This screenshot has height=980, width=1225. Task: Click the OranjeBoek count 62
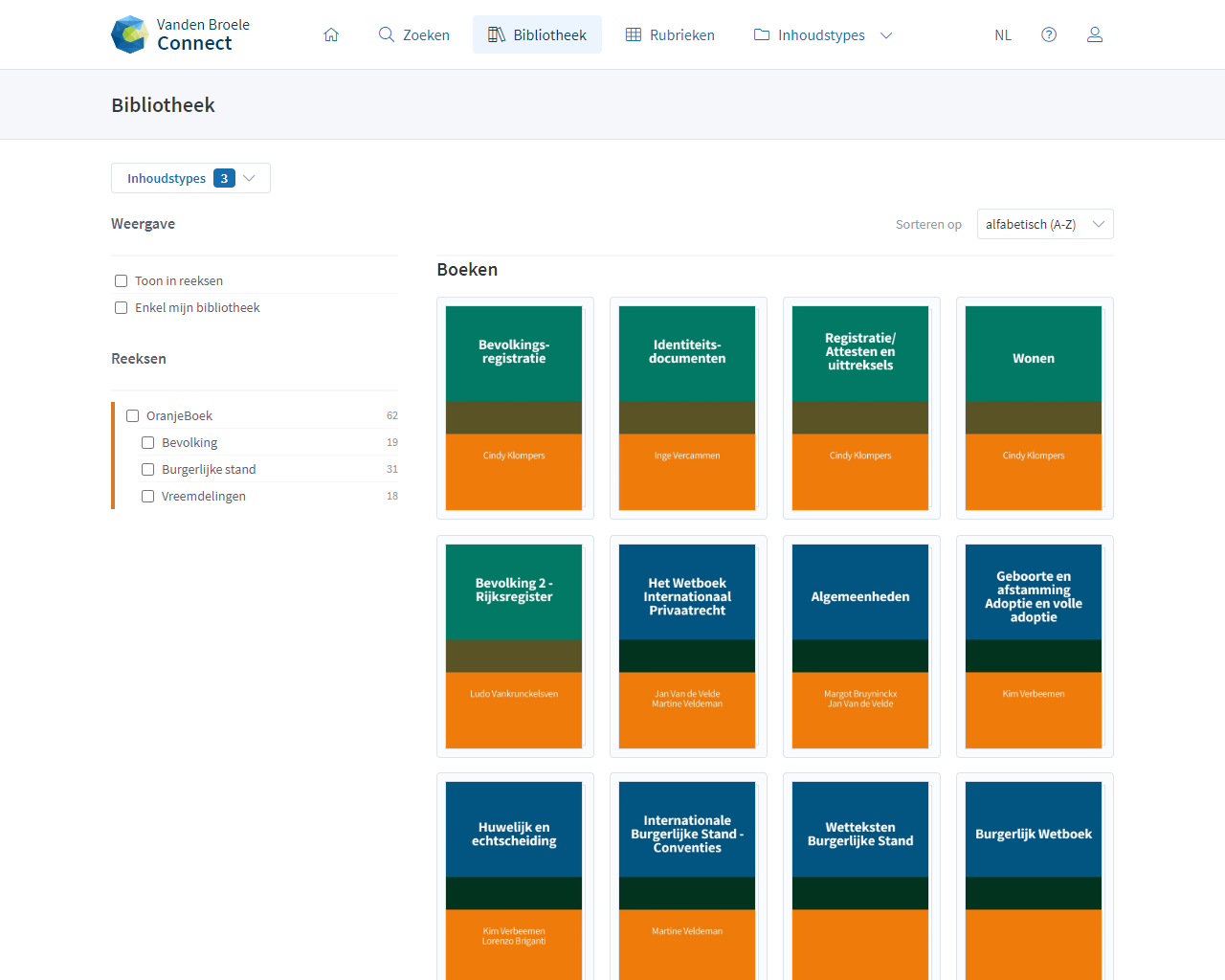pos(392,415)
